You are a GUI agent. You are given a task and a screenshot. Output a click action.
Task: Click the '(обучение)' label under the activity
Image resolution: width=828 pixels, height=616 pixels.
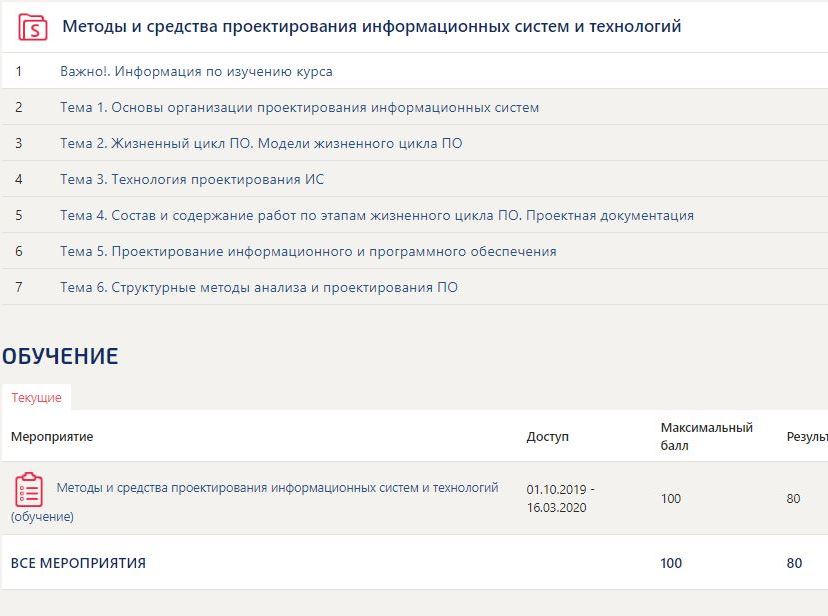pyautogui.click(x=42, y=517)
